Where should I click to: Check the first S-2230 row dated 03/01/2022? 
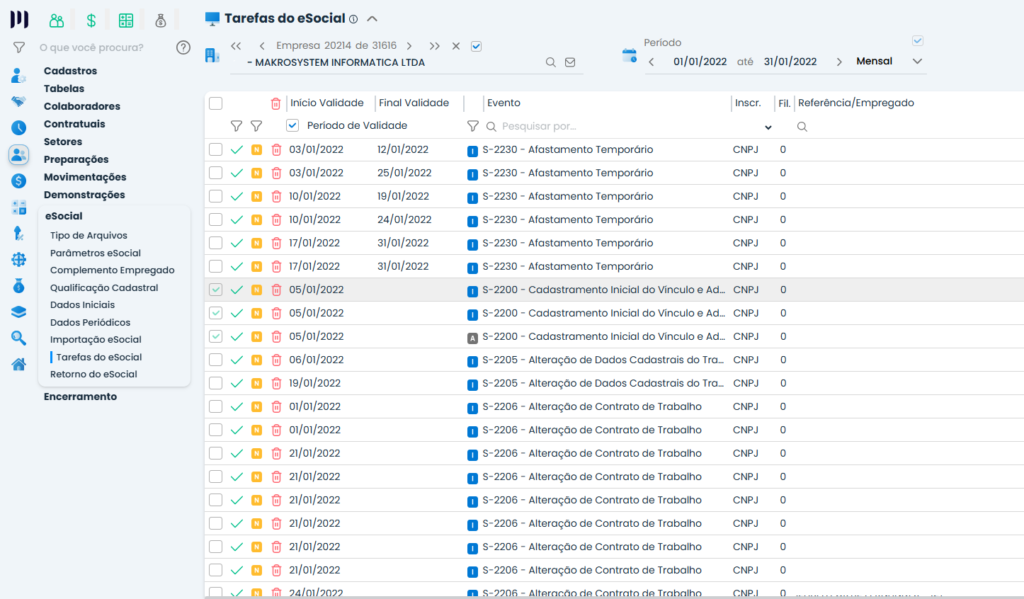click(216, 150)
